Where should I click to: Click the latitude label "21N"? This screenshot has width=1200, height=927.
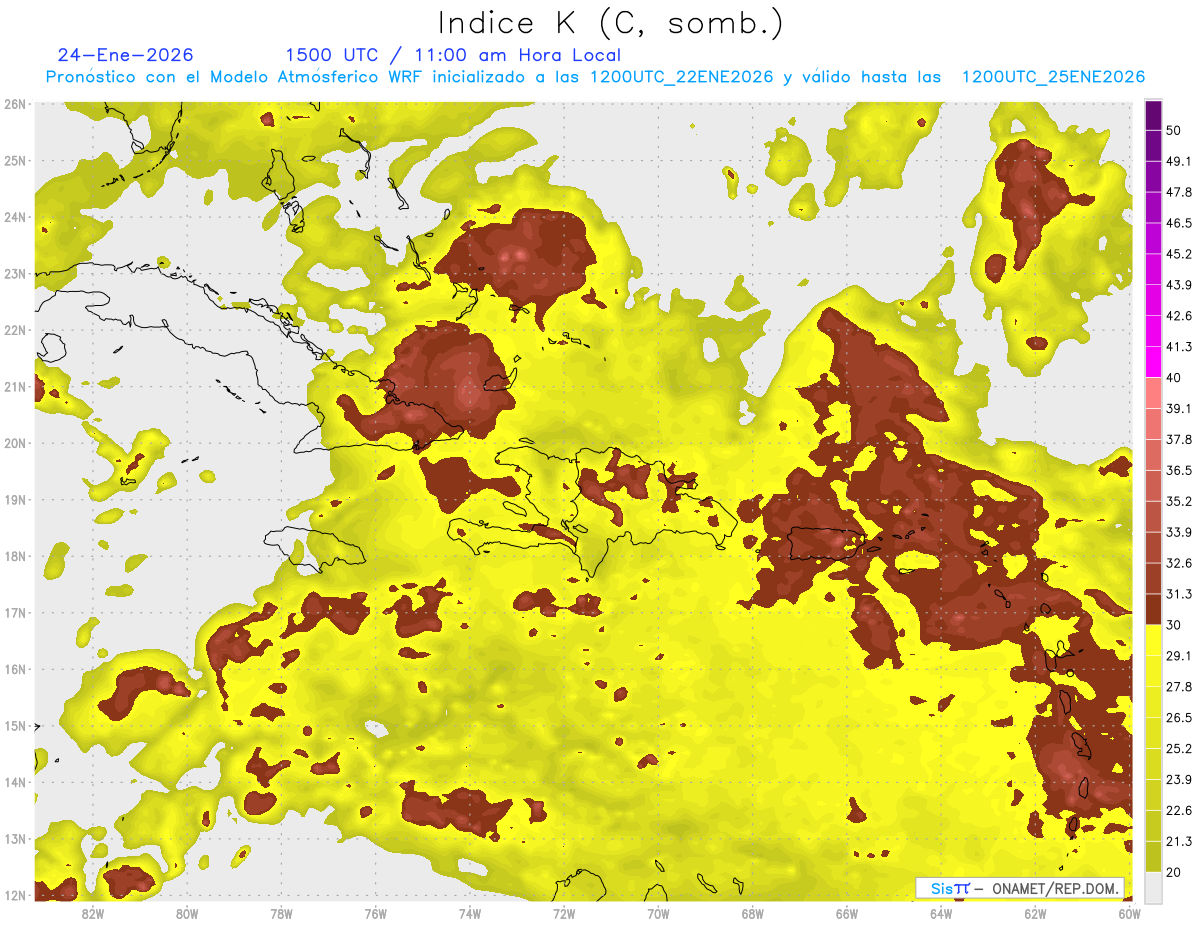(15, 386)
